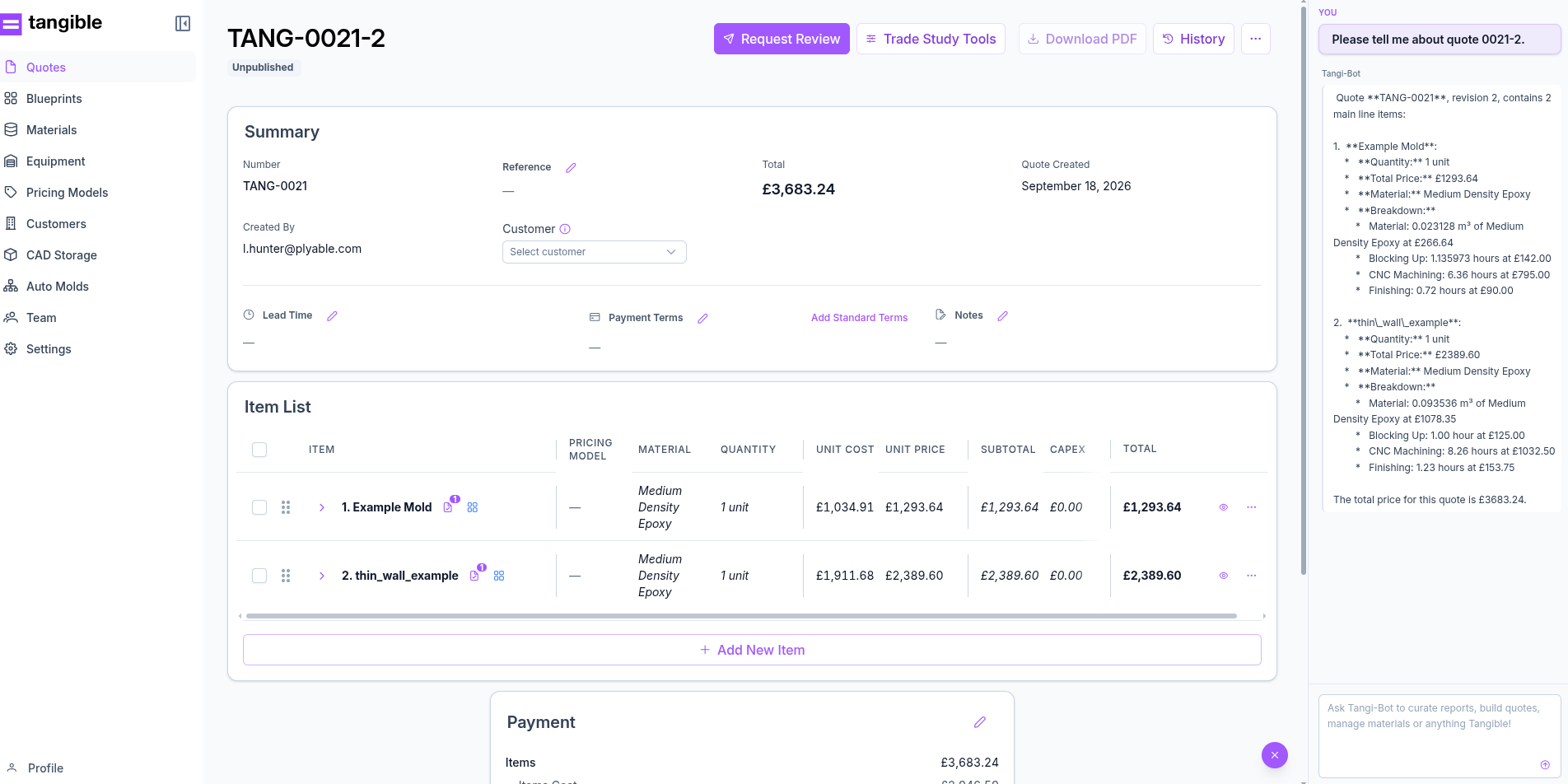The height and width of the screenshot is (784, 1568).
Task: Edit the Payment section pencil icon
Action: (x=980, y=722)
